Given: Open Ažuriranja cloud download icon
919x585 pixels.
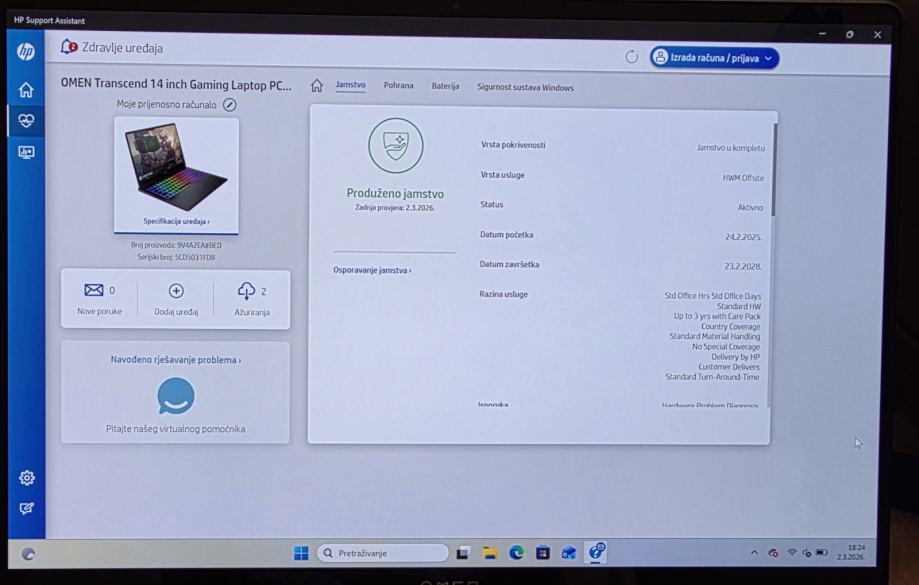Looking at the screenshot, I should click(x=246, y=291).
